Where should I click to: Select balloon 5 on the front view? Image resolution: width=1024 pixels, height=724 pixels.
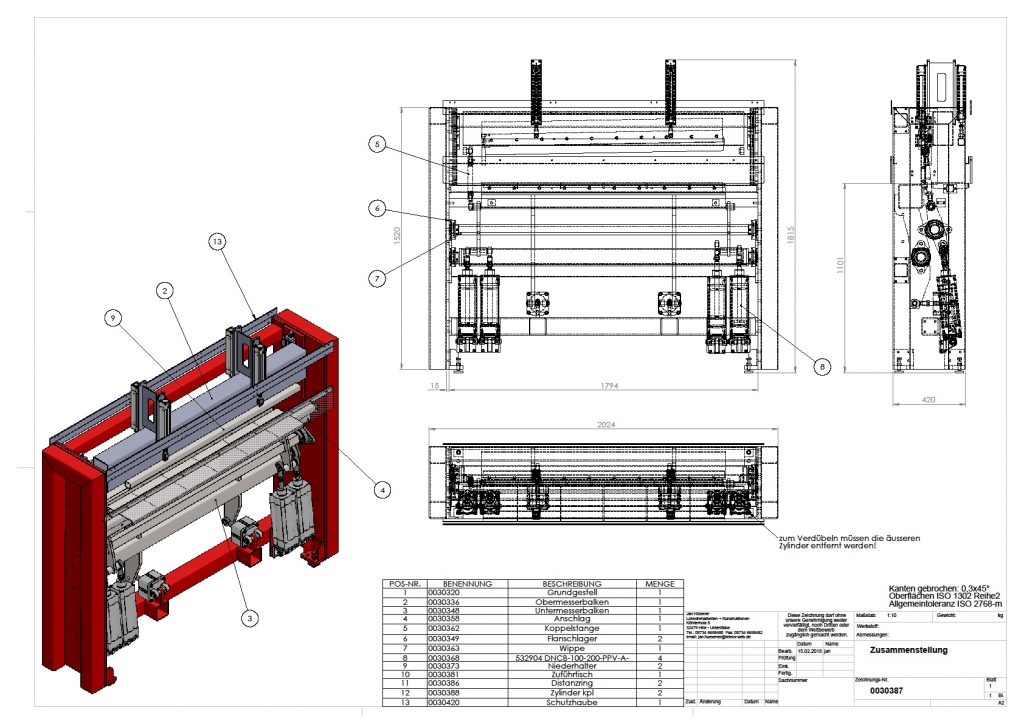tap(376, 145)
